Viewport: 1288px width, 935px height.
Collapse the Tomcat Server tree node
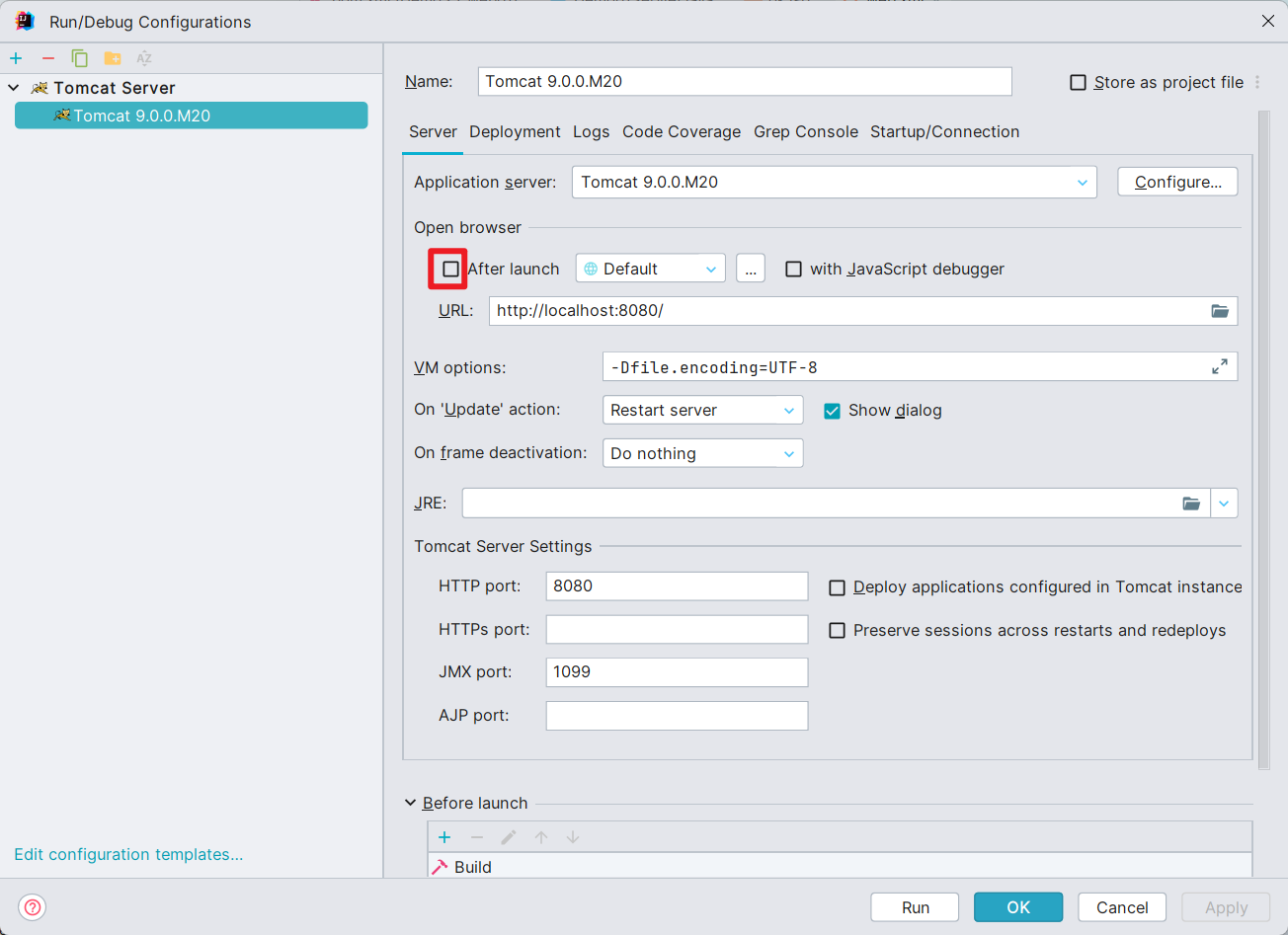click(14, 88)
